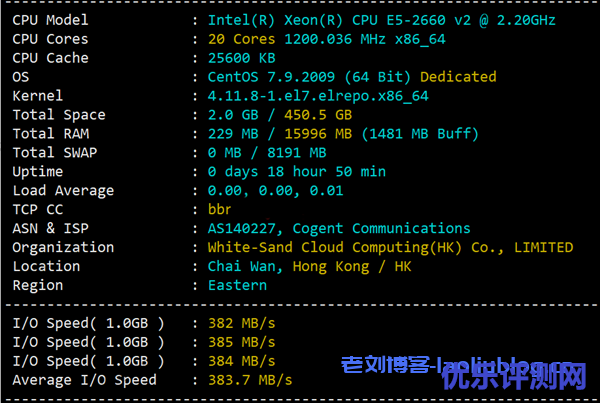
Task: Click the CPU Model value Intel Xeon E5-2660
Action: click(381, 20)
